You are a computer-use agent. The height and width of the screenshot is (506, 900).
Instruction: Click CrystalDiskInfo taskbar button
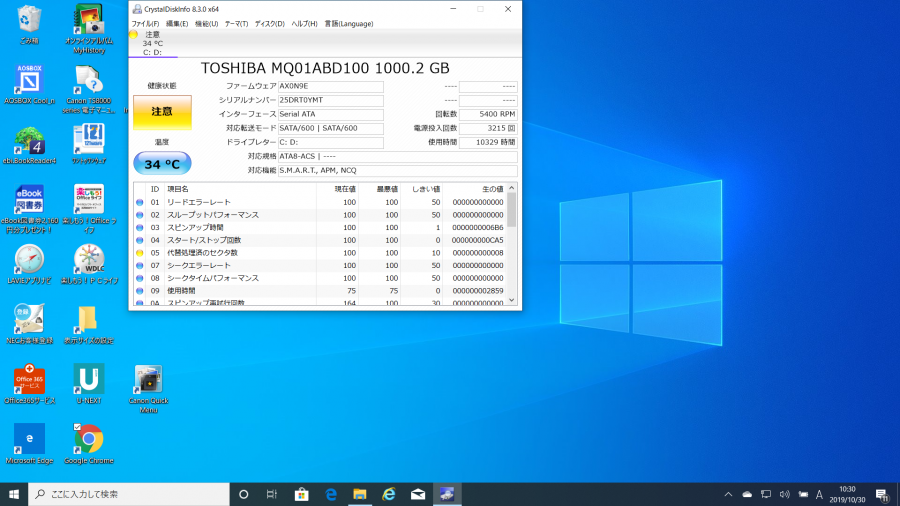[447, 494]
